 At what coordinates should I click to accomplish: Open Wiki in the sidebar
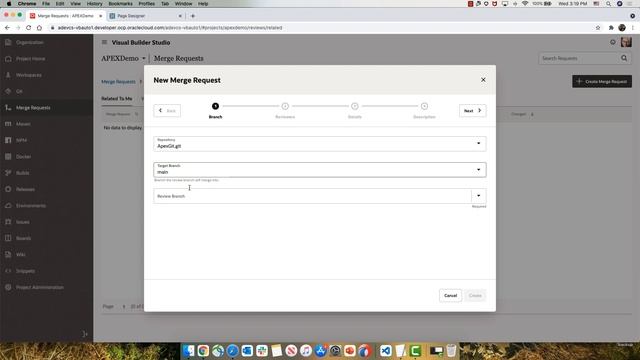pos(20,255)
